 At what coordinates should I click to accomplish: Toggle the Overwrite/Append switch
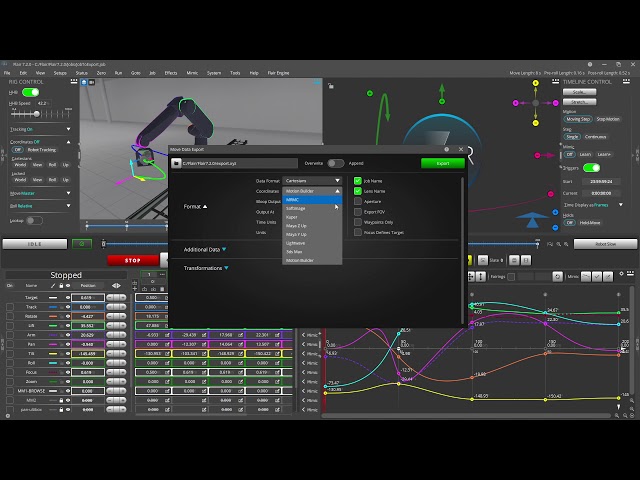pos(336,163)
